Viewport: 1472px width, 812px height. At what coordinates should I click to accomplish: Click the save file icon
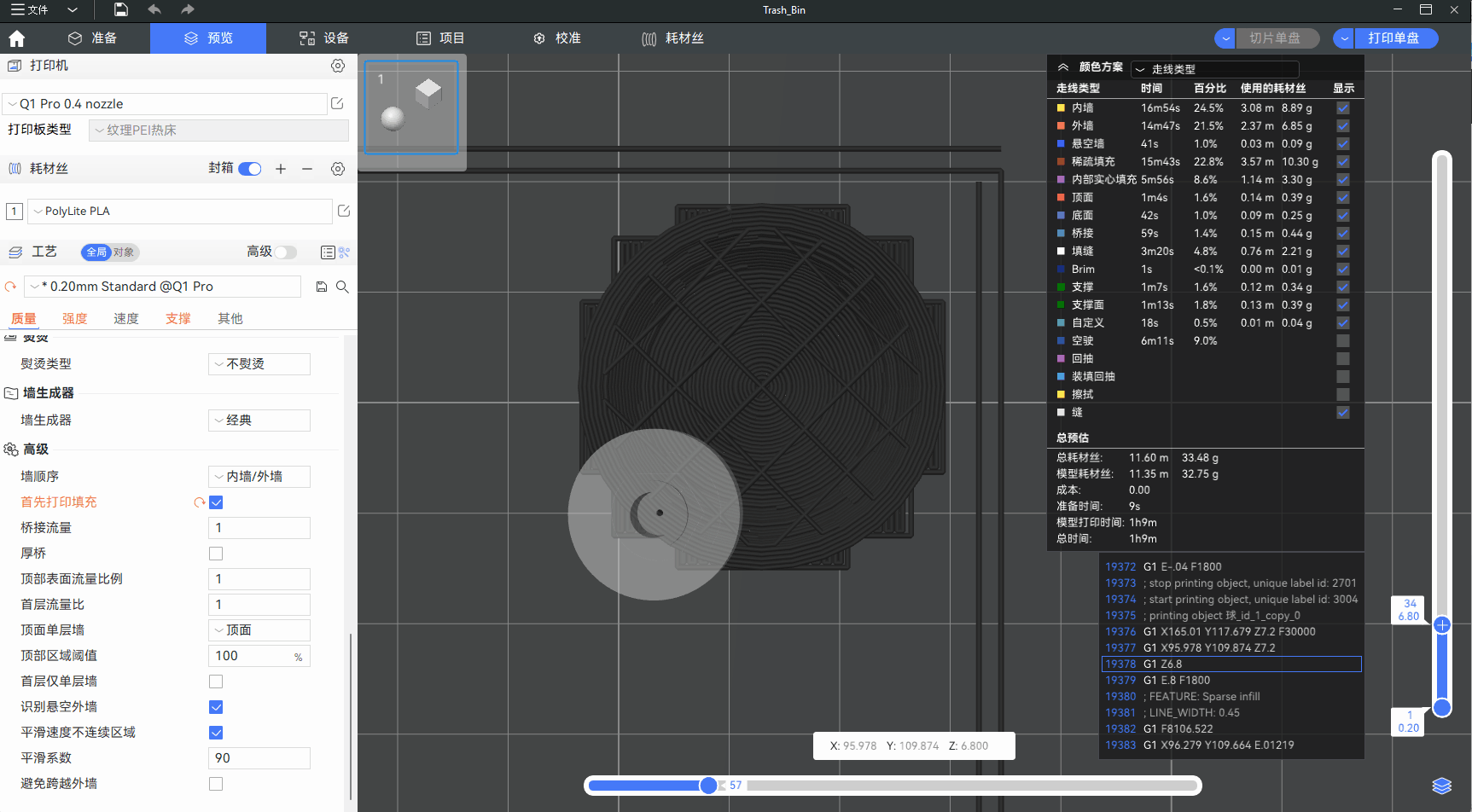(121, 9)
